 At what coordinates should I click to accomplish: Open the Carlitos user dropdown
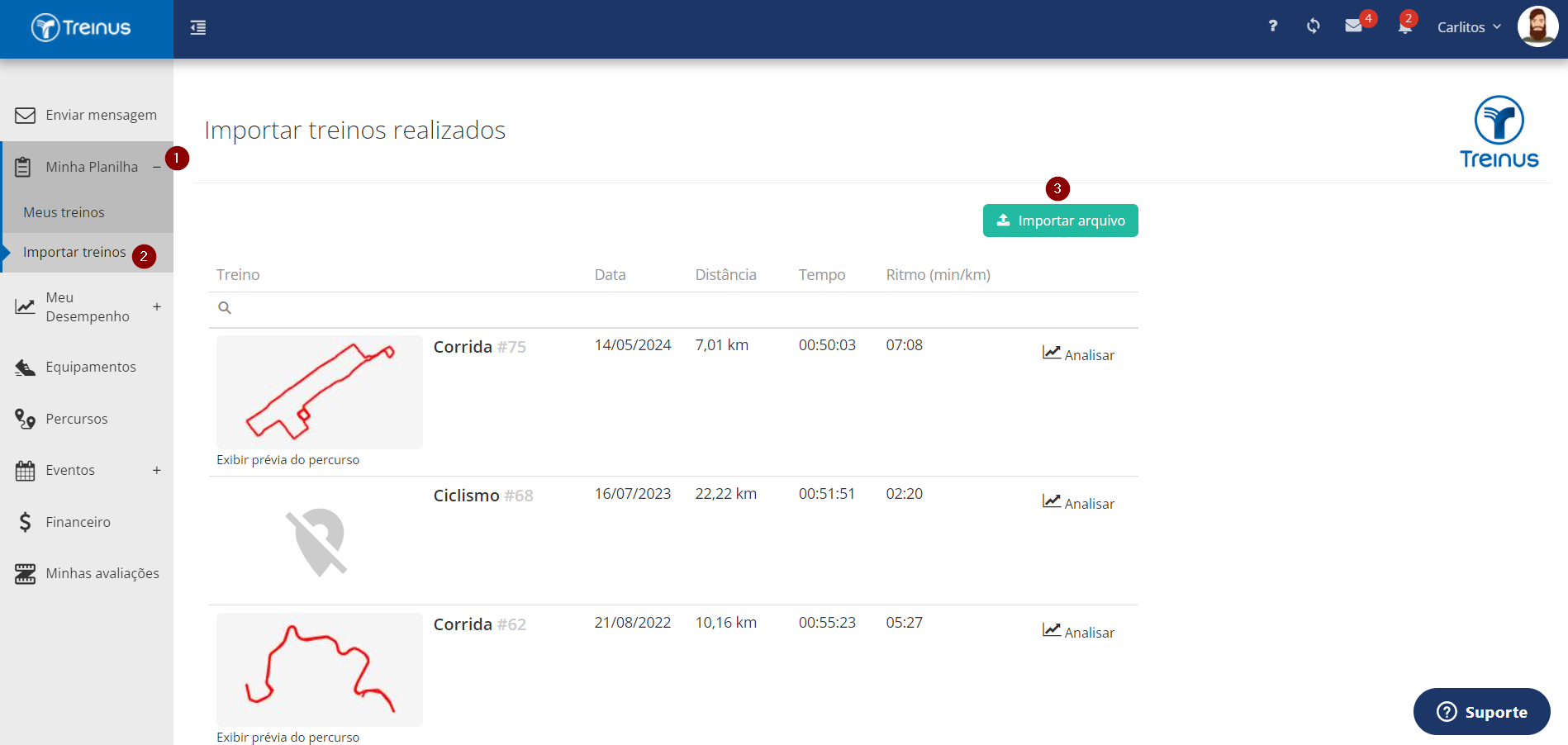(1469, 27)
